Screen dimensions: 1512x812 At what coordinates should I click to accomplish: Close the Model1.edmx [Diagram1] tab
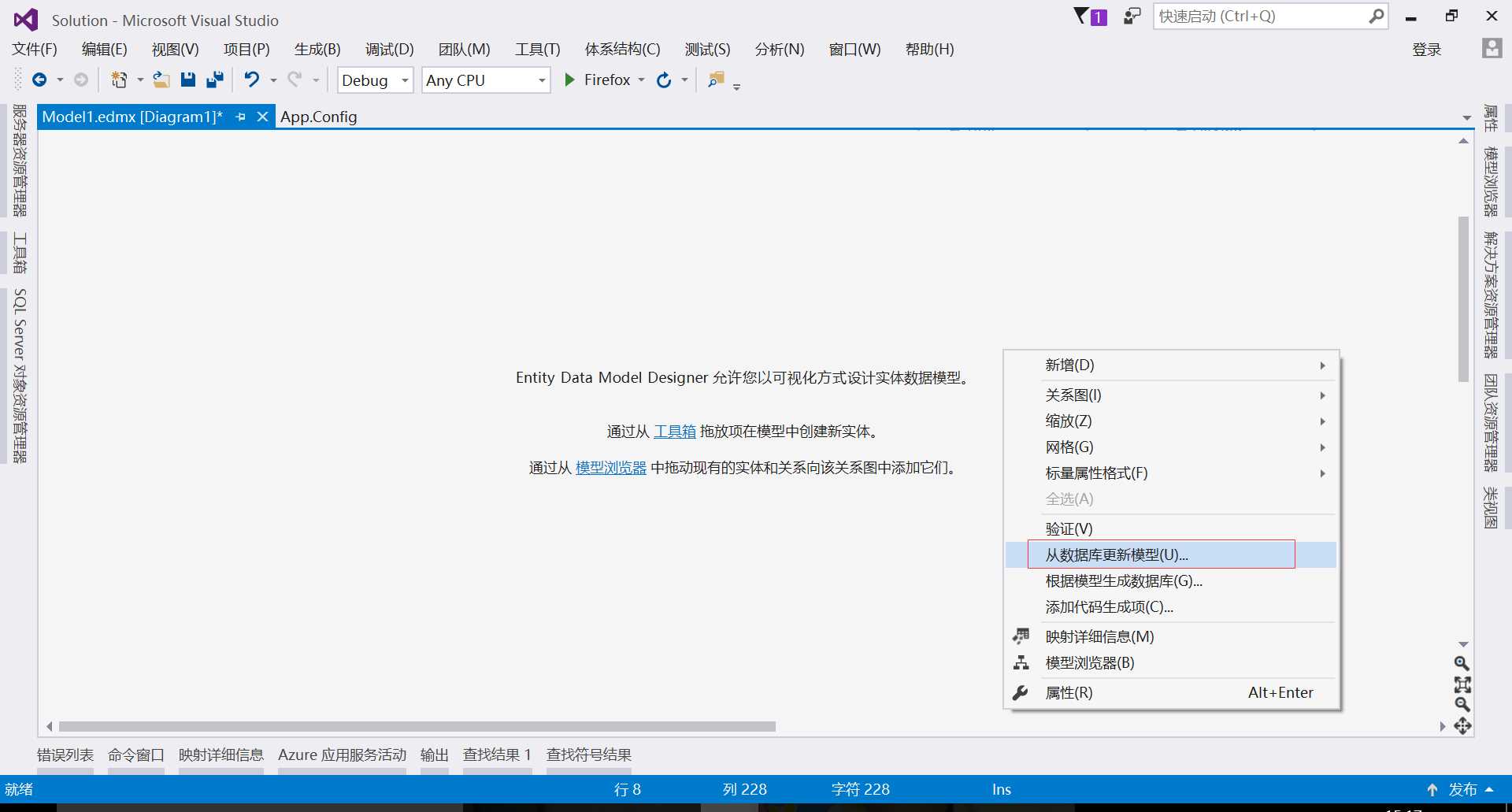tap(263, 117)
